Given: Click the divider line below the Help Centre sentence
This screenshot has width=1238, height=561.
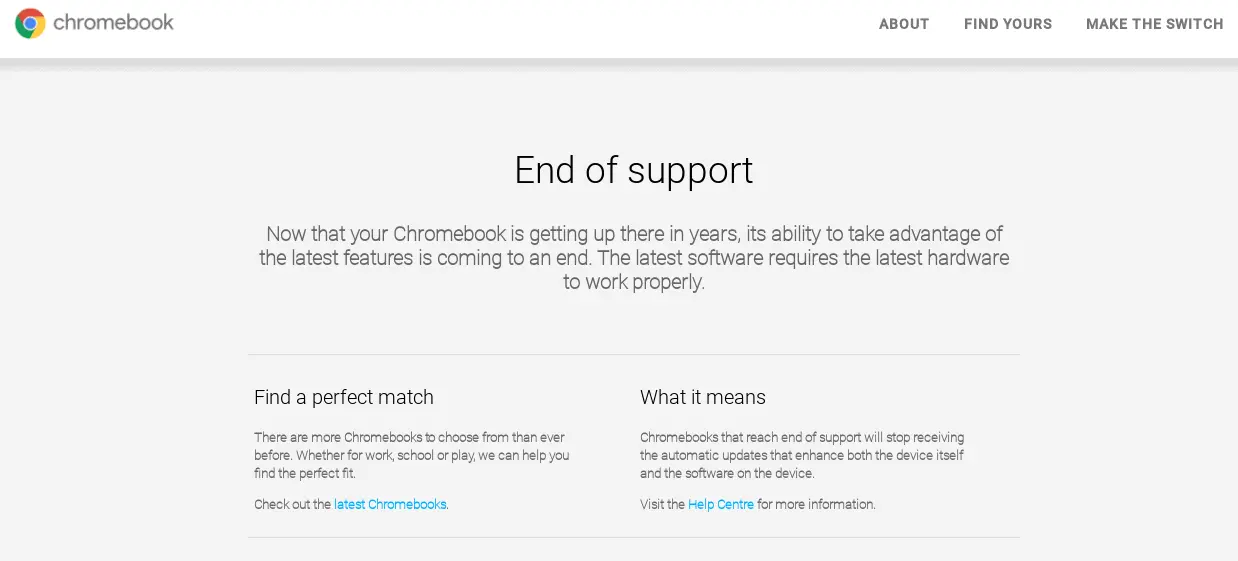Looking at the screenshot, I should [x=634, y=537].
